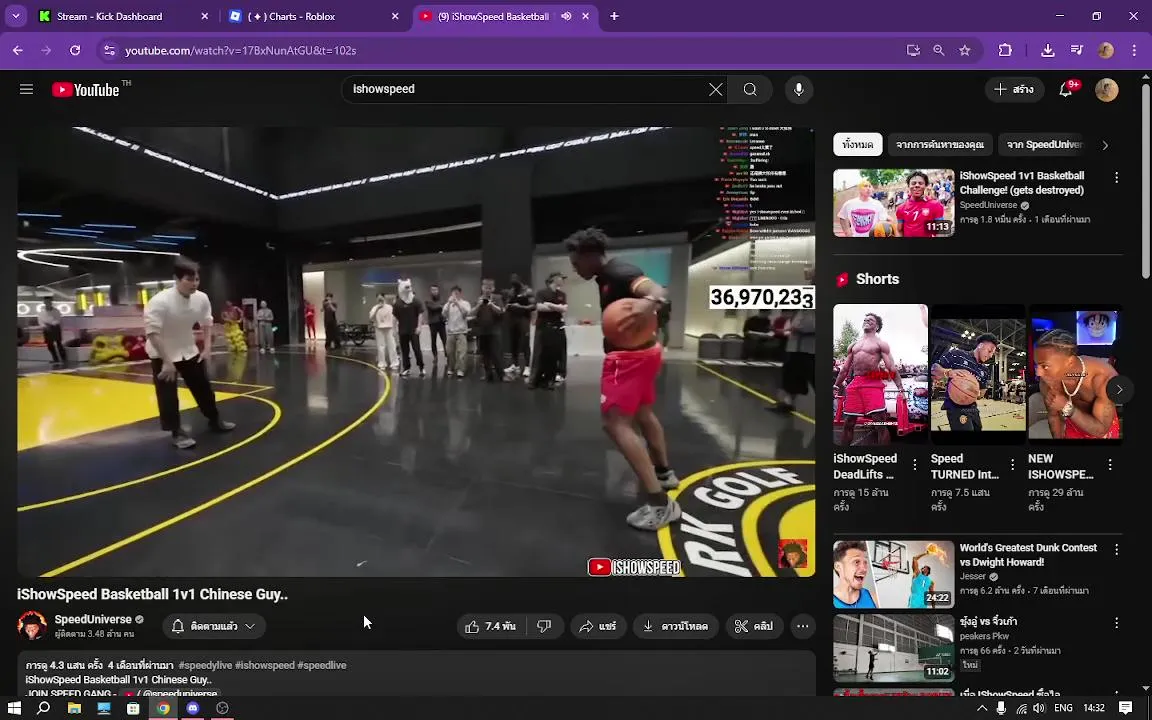Open the YouTube notifications bell
The width and height of the screenshot is (1152, 720).
(1066, 90)
